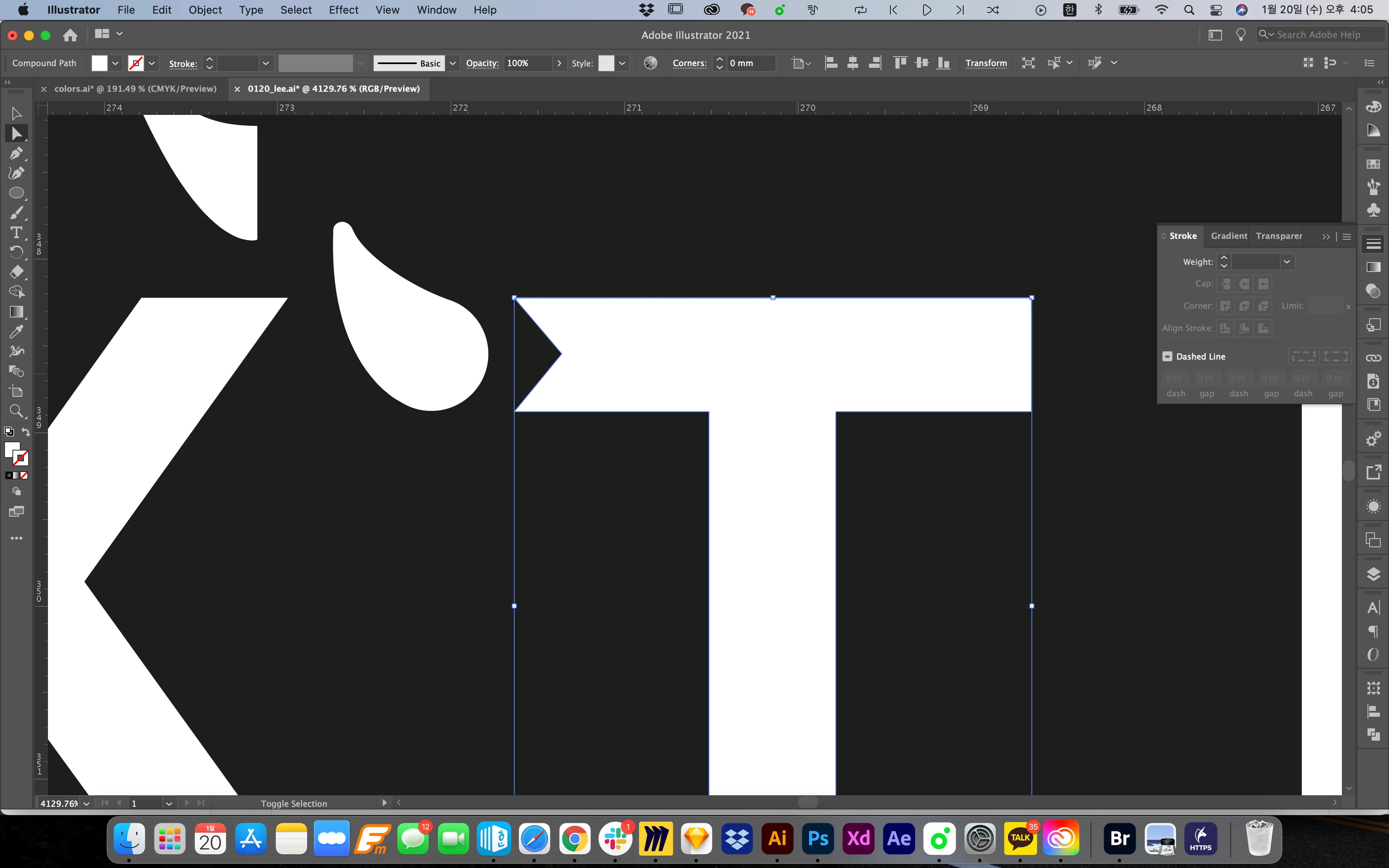The height and width of the screenshot is (868, 1389).
Task: Activate the Zoom tool
Action: click(16, 411)
